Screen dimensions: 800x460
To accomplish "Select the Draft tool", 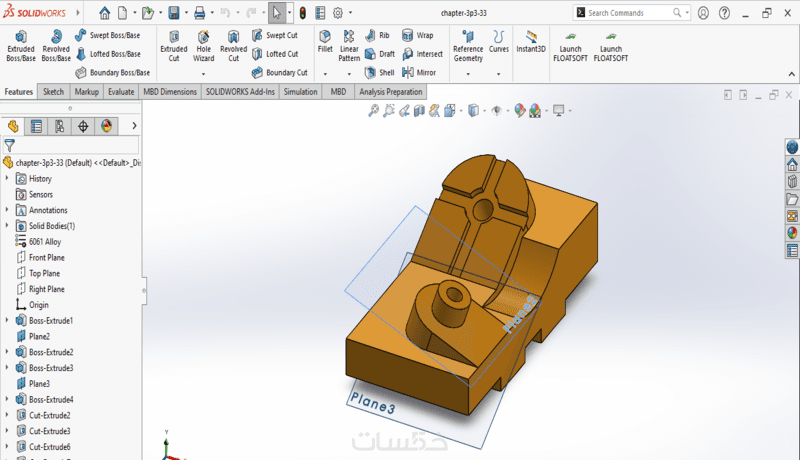I will [x=380, y=54].
